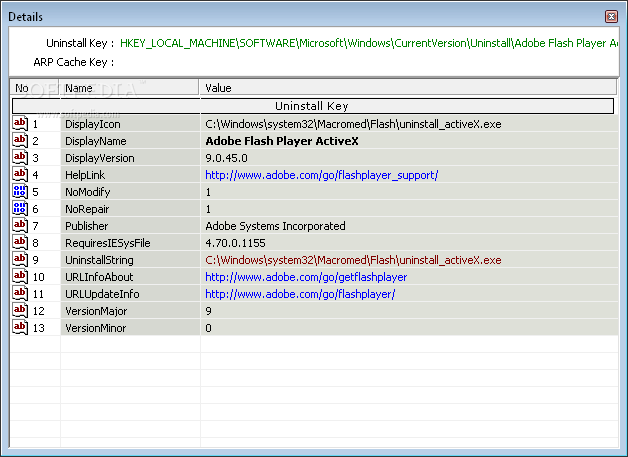This screenshot has height=457, width=628.
Task: Close the Details window
Action: coord(611,16)
